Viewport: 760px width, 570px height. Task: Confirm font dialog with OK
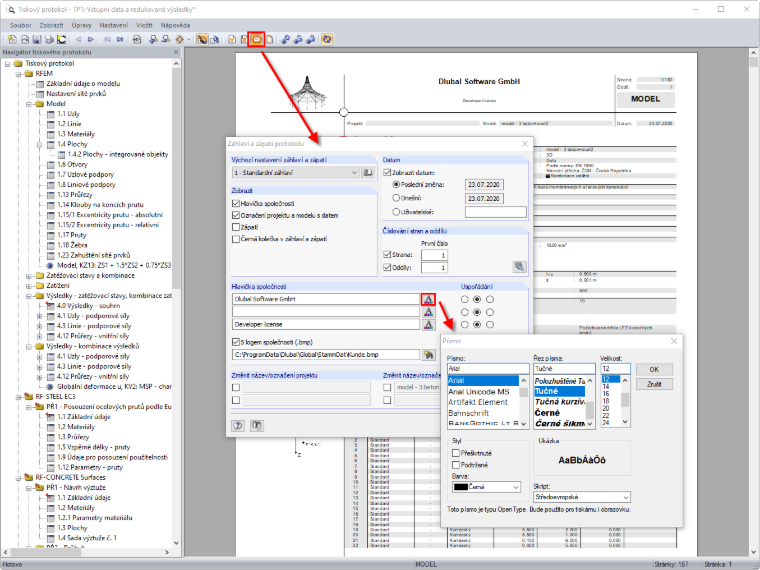(x=654, y=369)
